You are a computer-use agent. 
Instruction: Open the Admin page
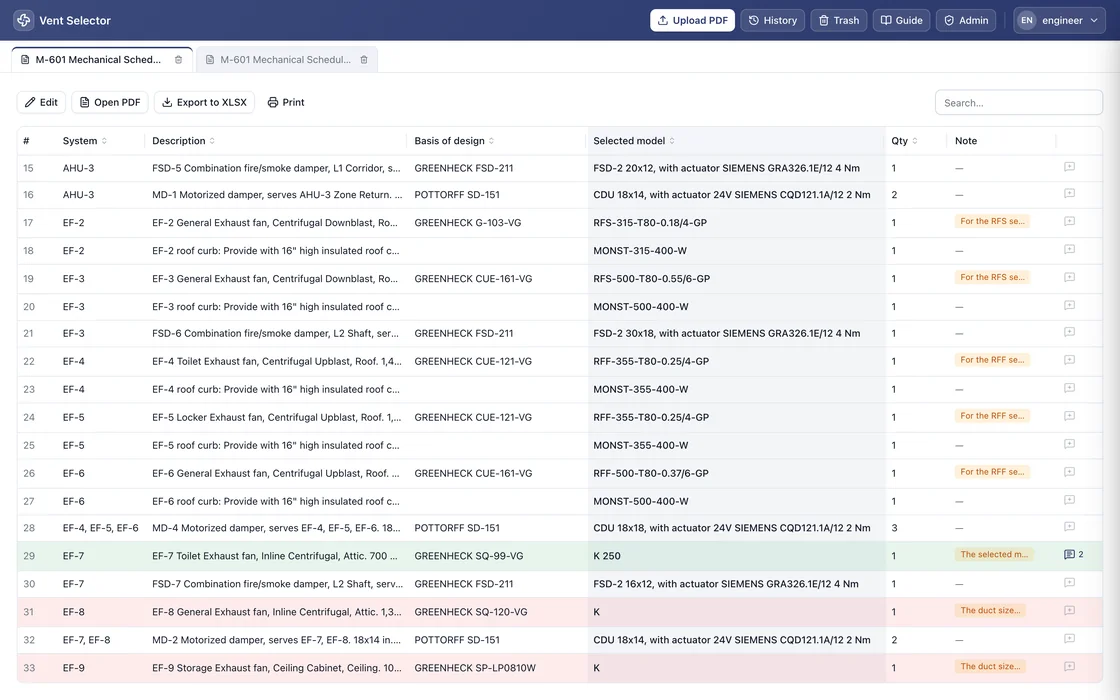click(x=966, y=21)
